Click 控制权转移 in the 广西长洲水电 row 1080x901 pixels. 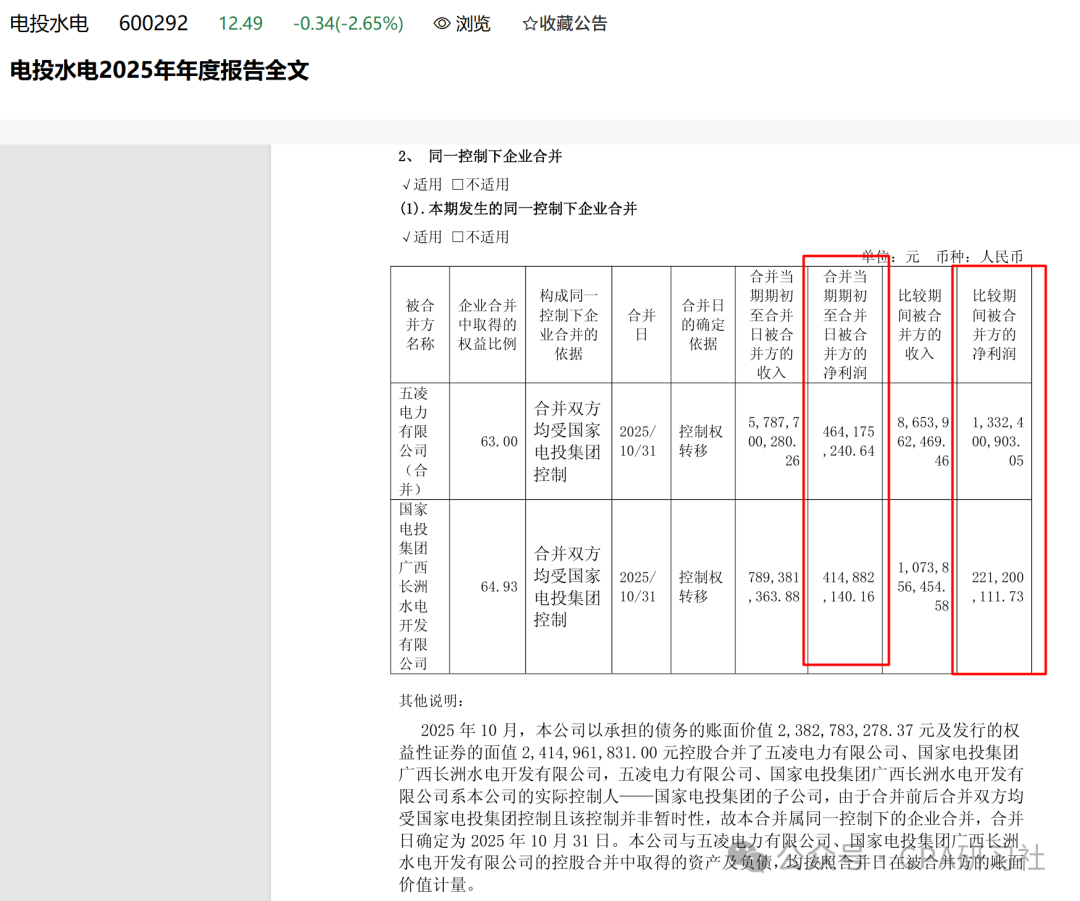(700, 586)
